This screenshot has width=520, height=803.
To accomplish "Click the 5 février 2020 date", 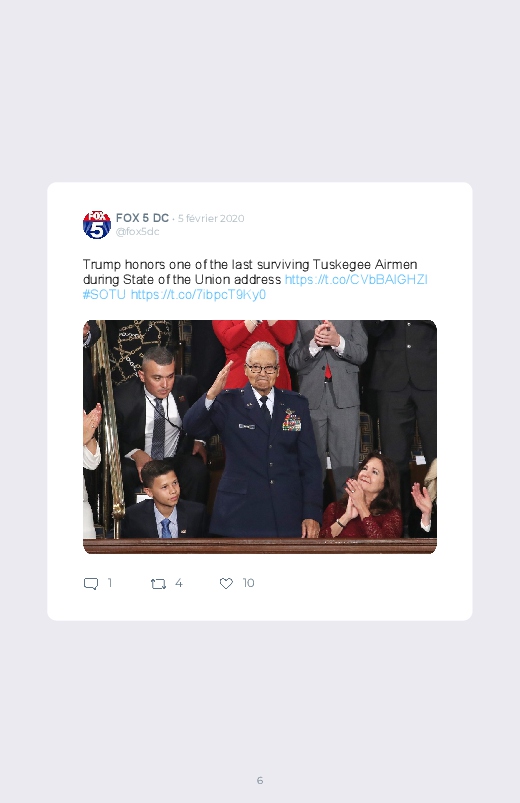I will (x=211, y=218).
